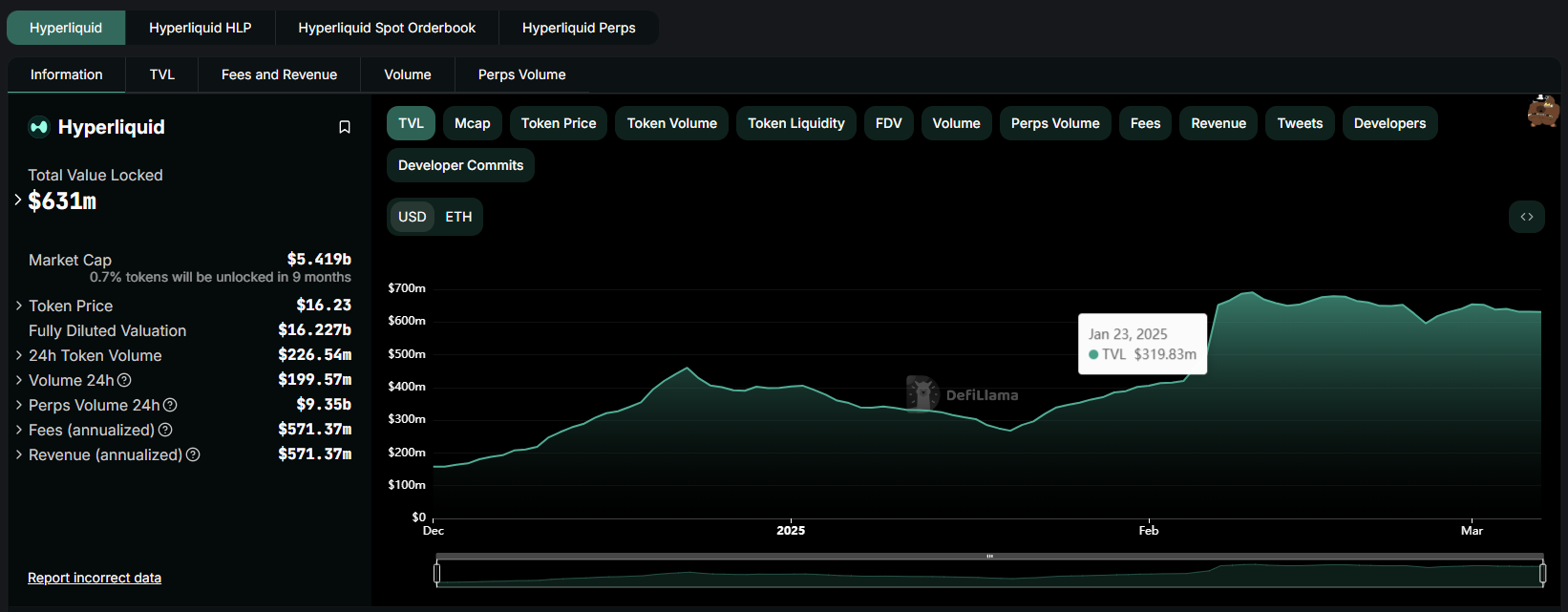The width and height of the screenshot is (1568, 612).
Task: Click the center grip of range slider
Action: click(990, 556)
